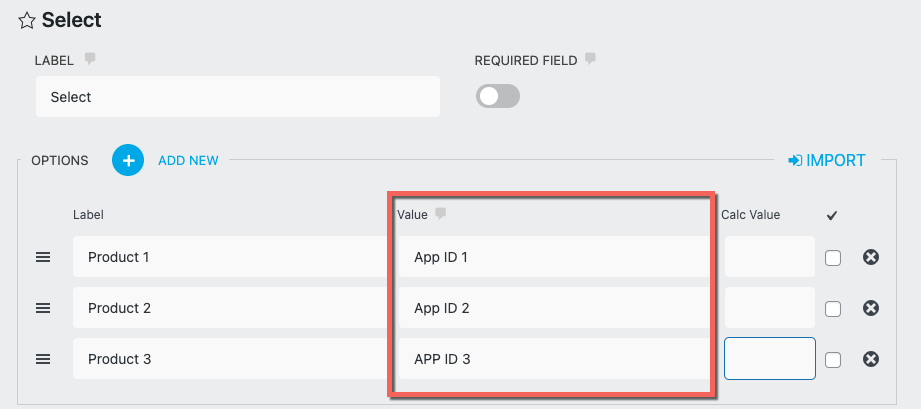This screenshot has width=921, height=409.
Task: Open the IMPORT options link
Action: pos(826,160)
